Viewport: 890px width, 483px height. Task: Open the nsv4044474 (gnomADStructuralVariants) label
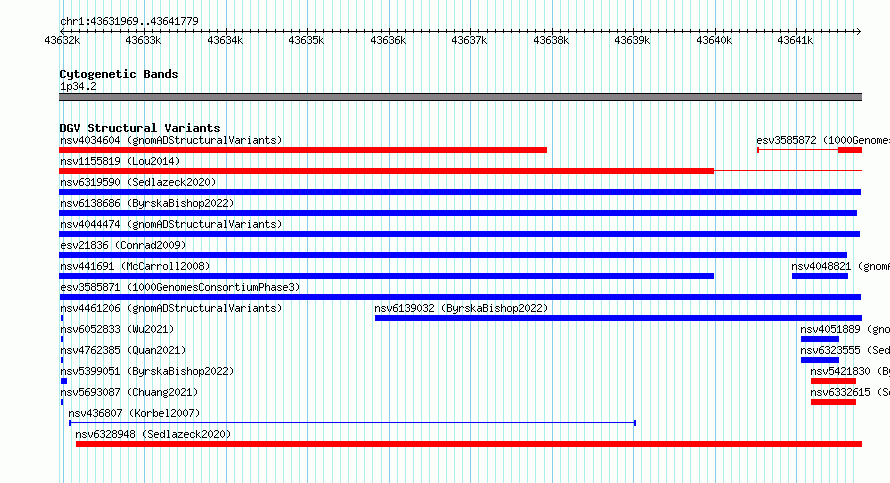(171, 224)
